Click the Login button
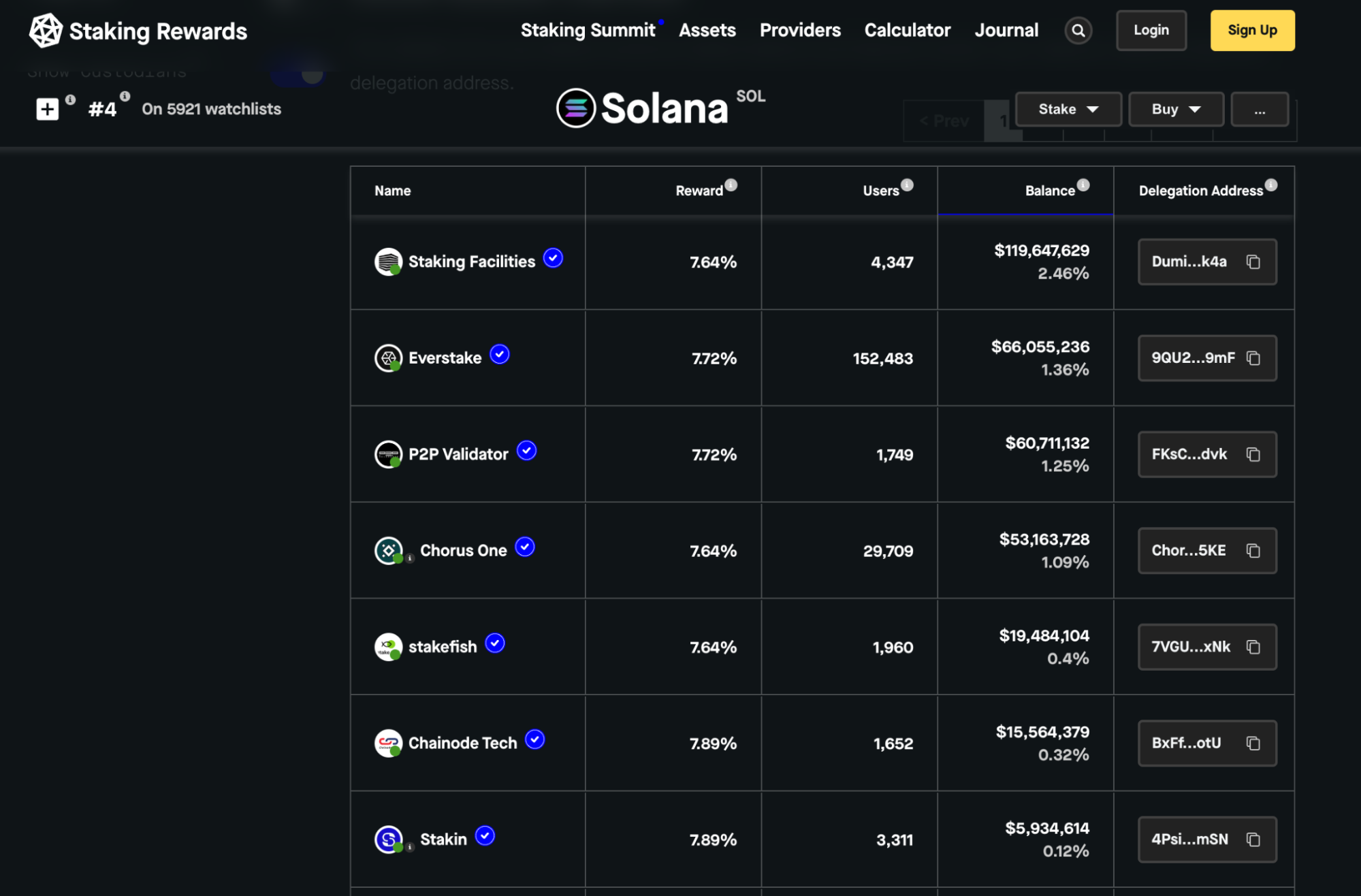Screen dimensions: 1361x896 [x=1151, y=31]
